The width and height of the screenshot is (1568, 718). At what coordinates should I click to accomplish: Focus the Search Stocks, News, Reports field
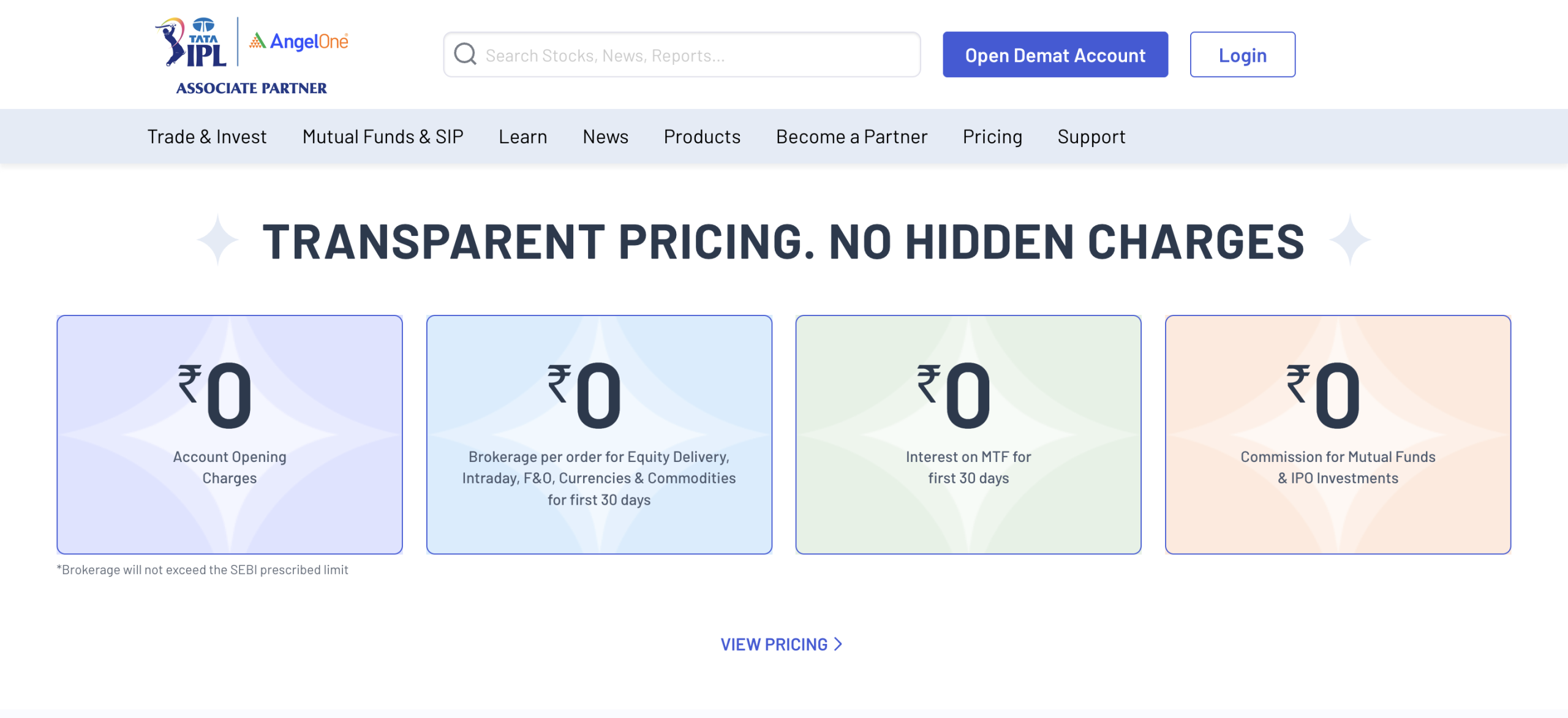(682, 55)
